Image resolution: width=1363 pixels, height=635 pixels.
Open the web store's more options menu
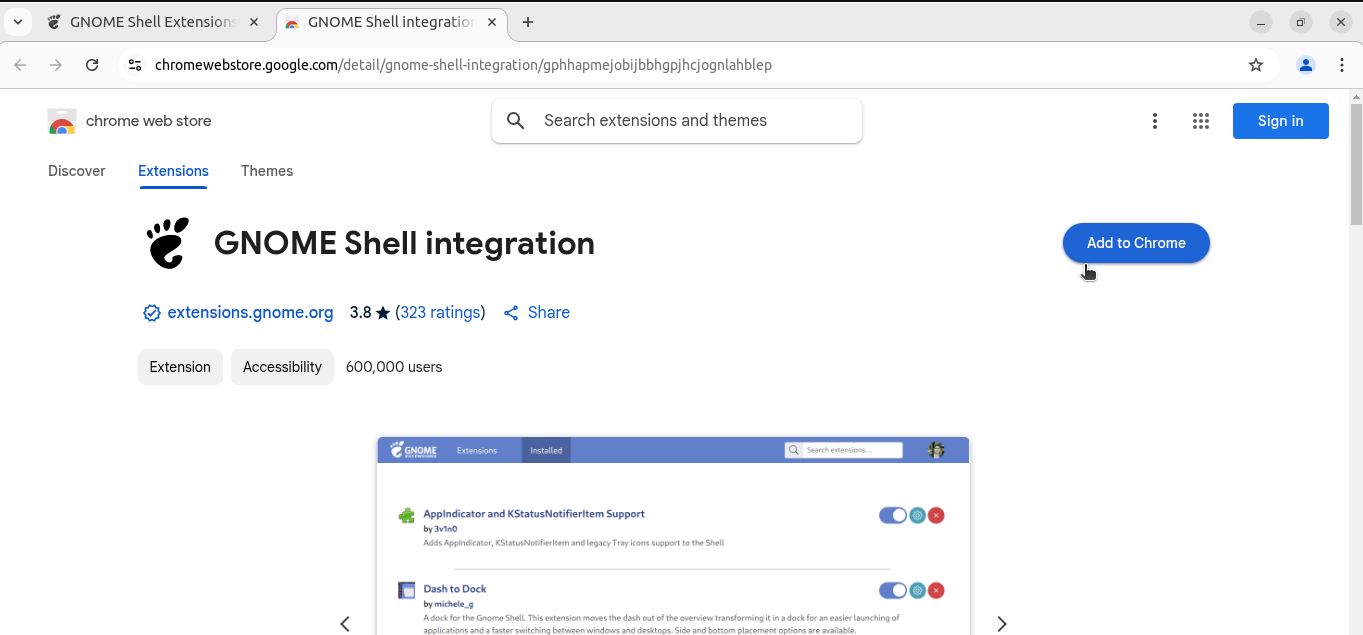(x=1155, y=121)
